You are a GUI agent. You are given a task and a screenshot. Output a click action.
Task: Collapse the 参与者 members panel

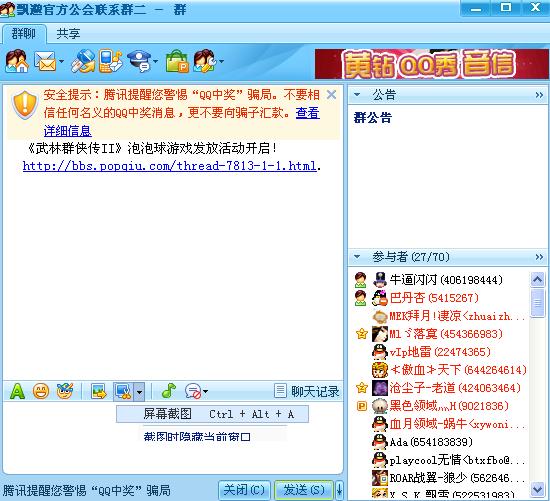357,257
